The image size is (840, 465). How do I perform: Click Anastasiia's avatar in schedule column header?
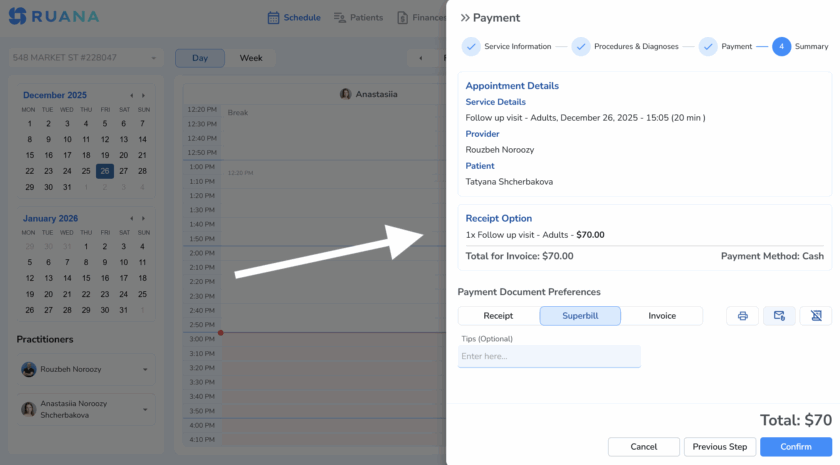[x=346, y=94]
